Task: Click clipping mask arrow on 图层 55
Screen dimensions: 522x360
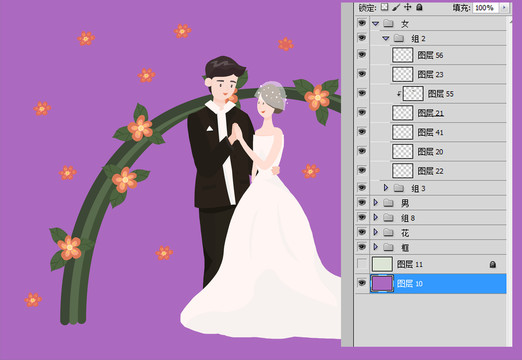Action: (399, 94)
